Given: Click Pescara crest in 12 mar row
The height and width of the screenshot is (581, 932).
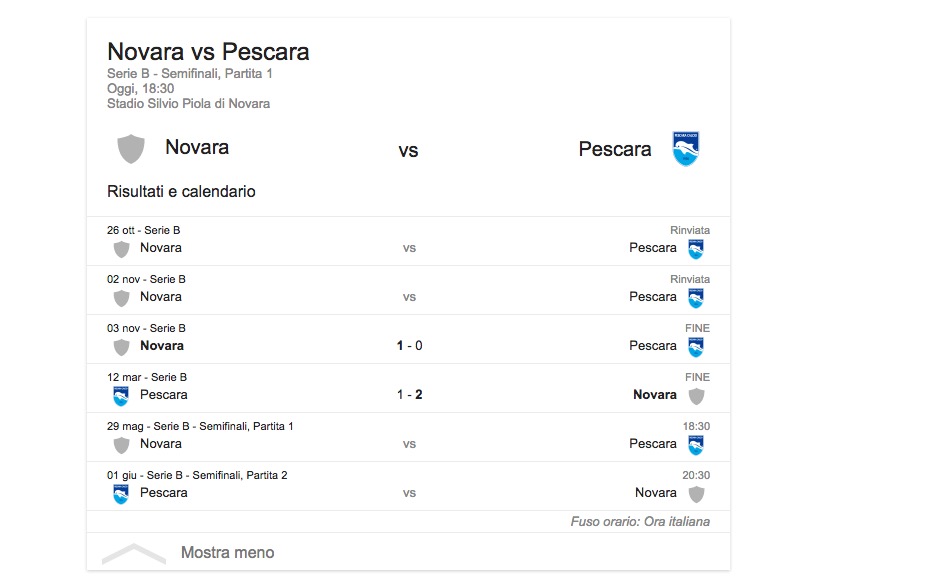Looking at the screenshot, I should (x=121, y=395).
